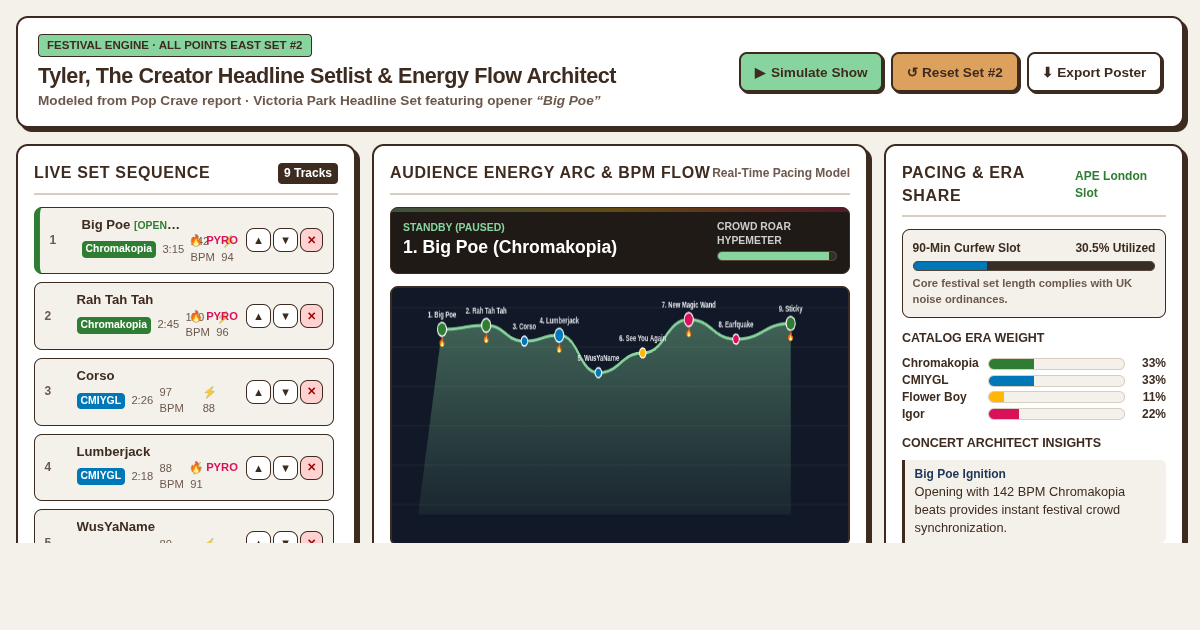Screen dimensions: 1200x630
Task: Click the "30.5% Utilized" value
Action: [1115, 248]
